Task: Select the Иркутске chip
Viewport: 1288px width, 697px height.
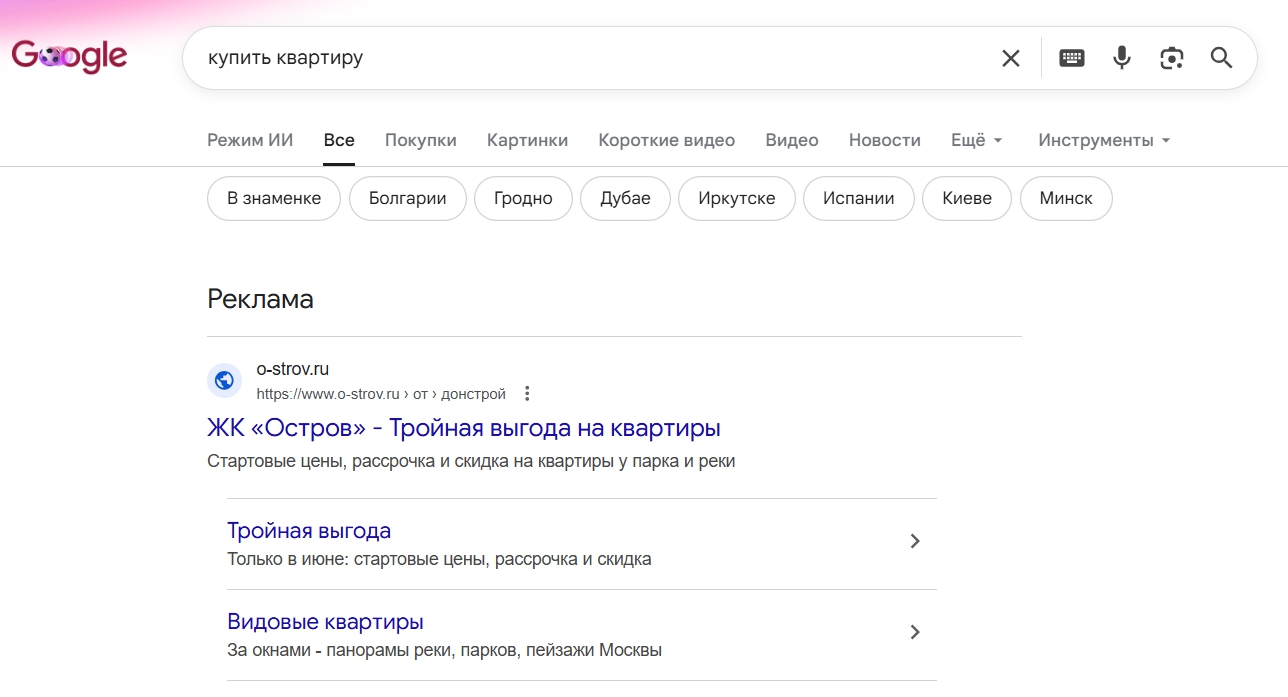Action: click(736, 198)
